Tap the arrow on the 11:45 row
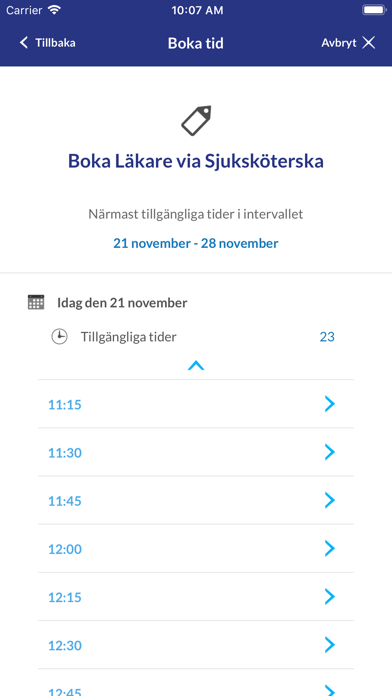This screenshot has width=392, height=696. tap(329, 500)
